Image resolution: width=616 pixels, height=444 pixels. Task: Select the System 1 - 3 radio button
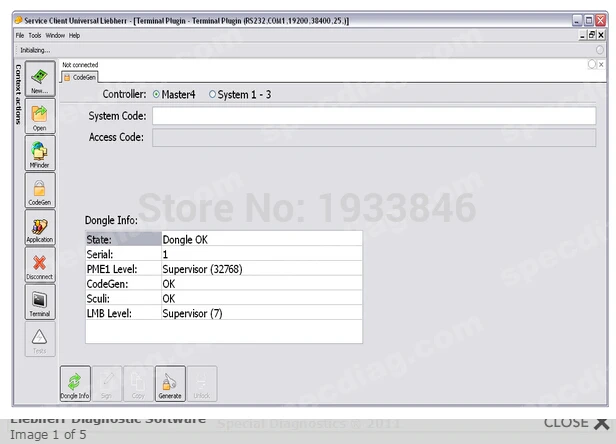[213, 94]
